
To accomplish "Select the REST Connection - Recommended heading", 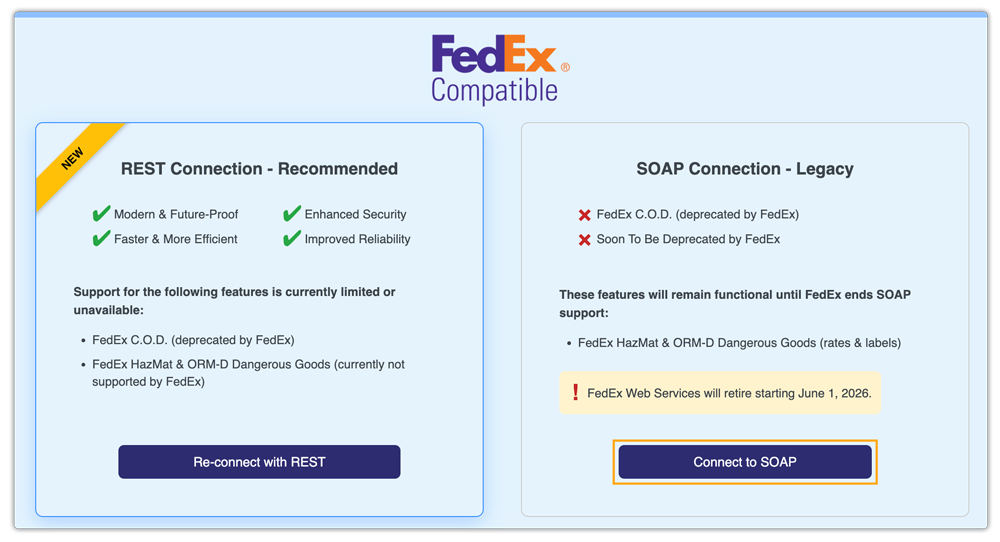I will [259, 169].
